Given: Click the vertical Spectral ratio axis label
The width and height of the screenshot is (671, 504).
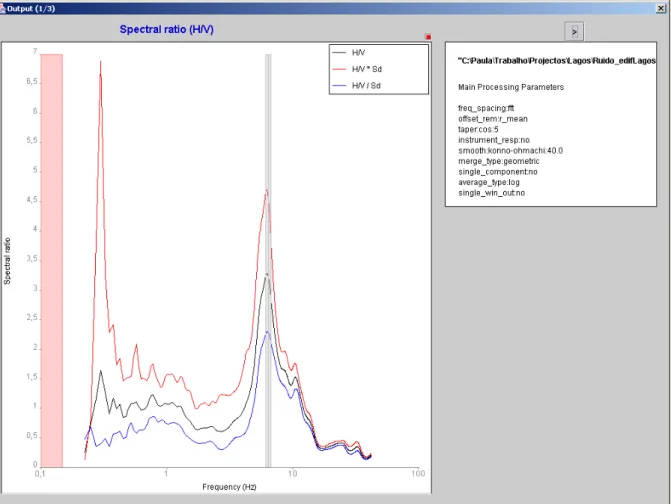Looking at the screenshot, I should pos(7,261).
